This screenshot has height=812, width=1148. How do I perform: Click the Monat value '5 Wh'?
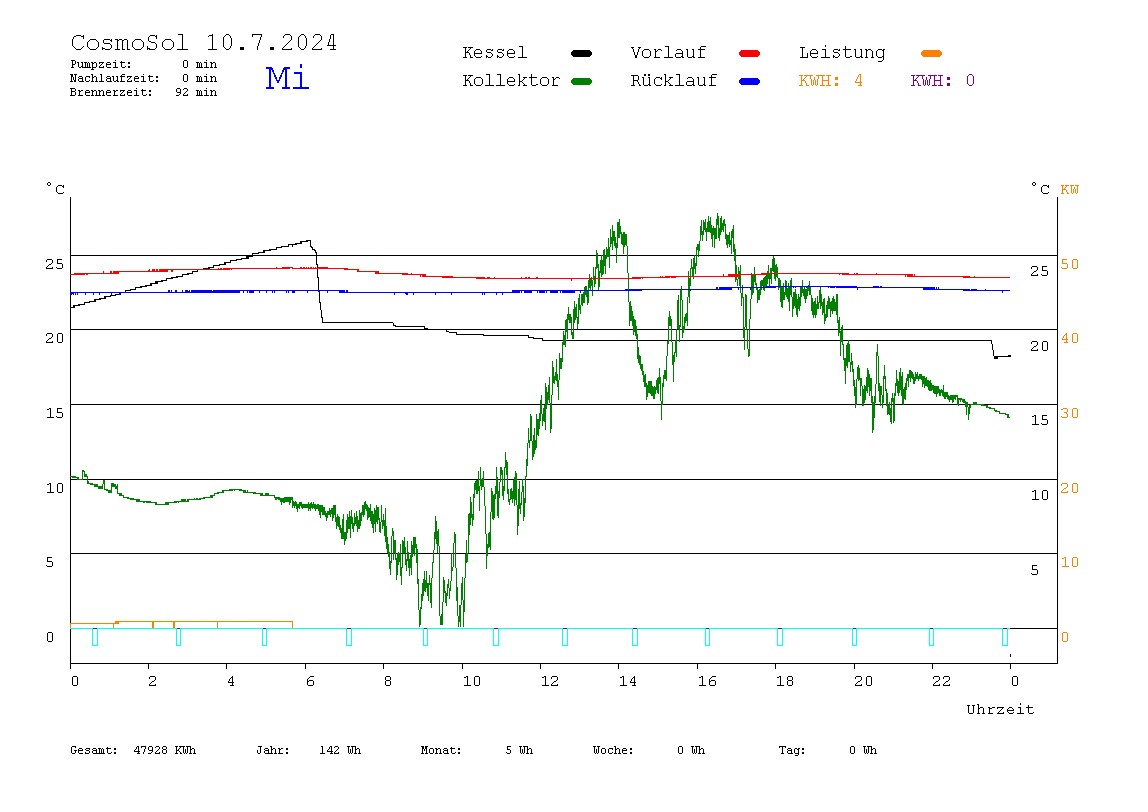(x=519, y=750)
